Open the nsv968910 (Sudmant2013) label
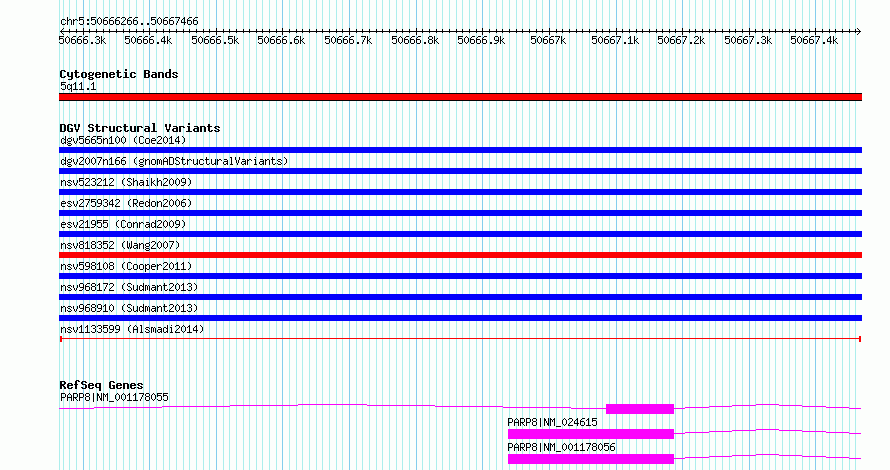The width and height of the screenshot is (890, 470). tap(129, 308)
